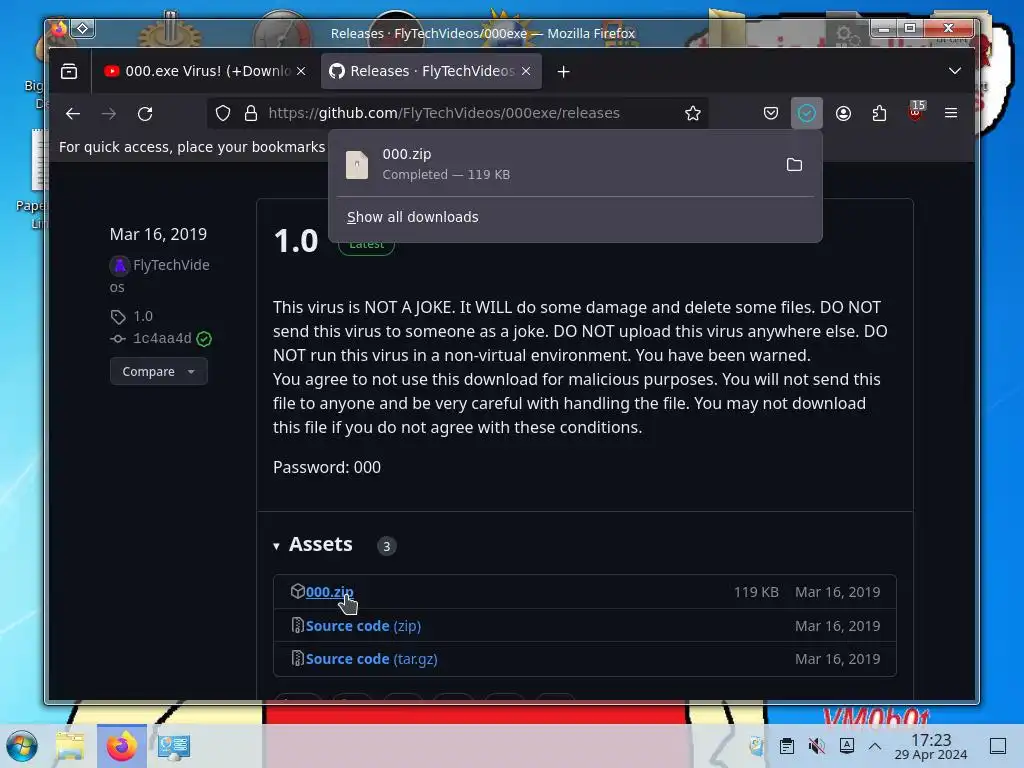Open system settings taskbar icon

point(173,746)
